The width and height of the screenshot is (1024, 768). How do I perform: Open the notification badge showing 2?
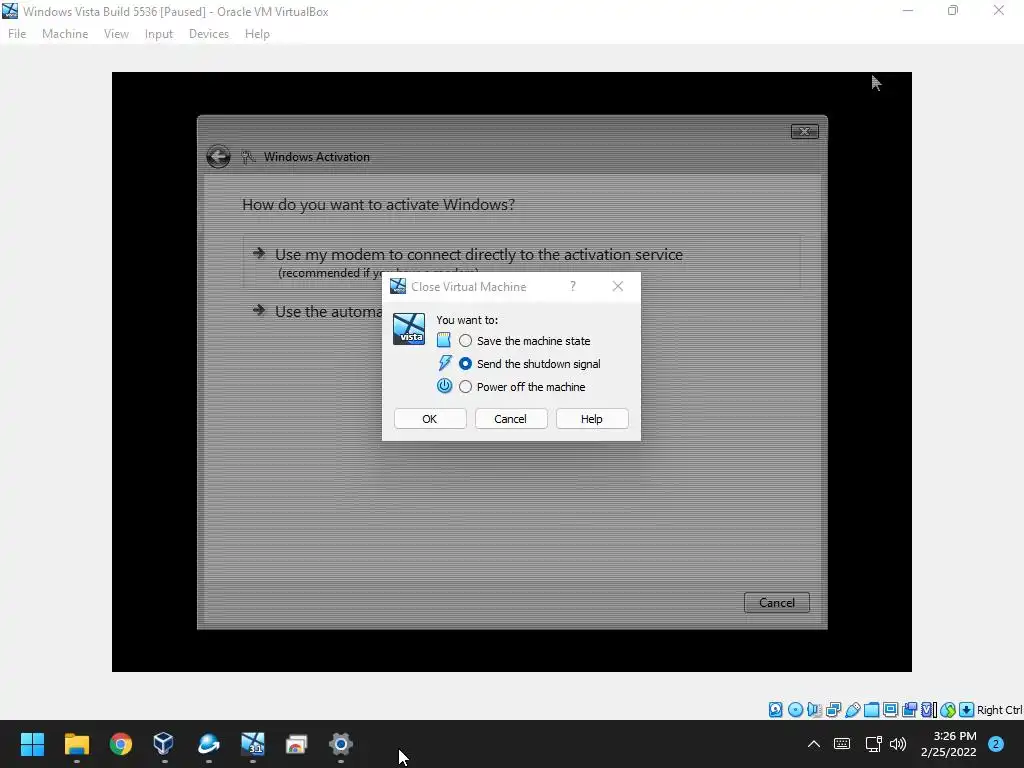996,744
